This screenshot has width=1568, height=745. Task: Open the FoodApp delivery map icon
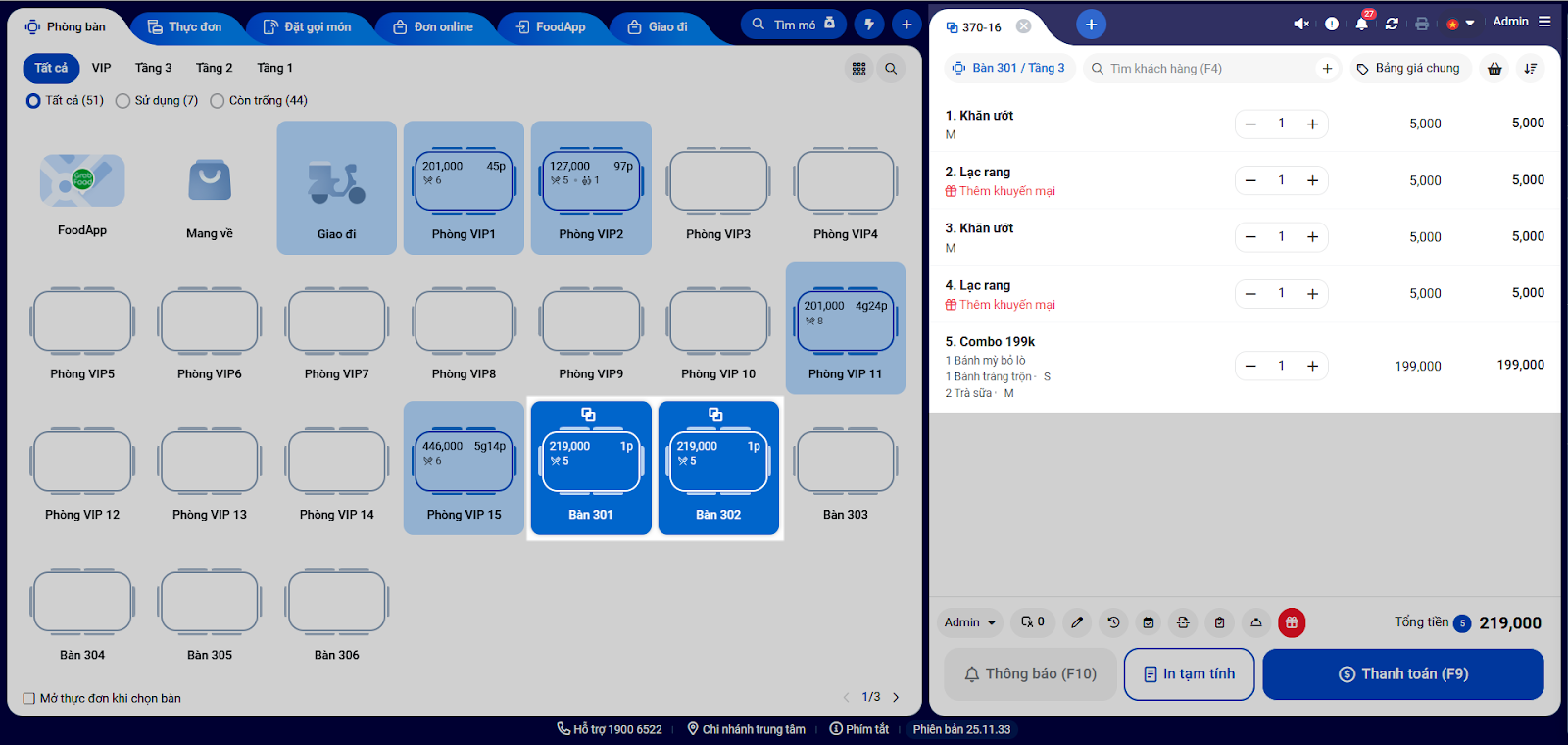point(82,180)
